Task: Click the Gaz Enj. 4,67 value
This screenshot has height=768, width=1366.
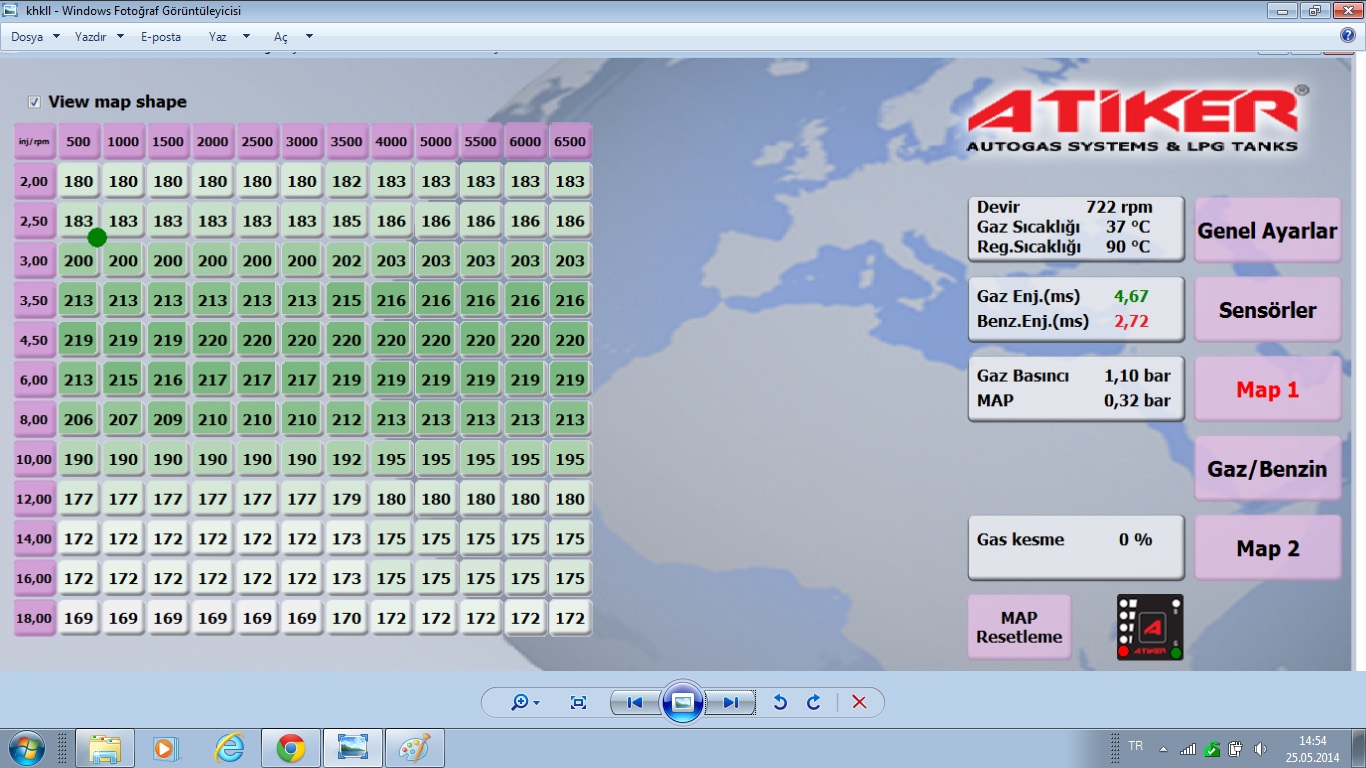Action: click(1131, 296)
